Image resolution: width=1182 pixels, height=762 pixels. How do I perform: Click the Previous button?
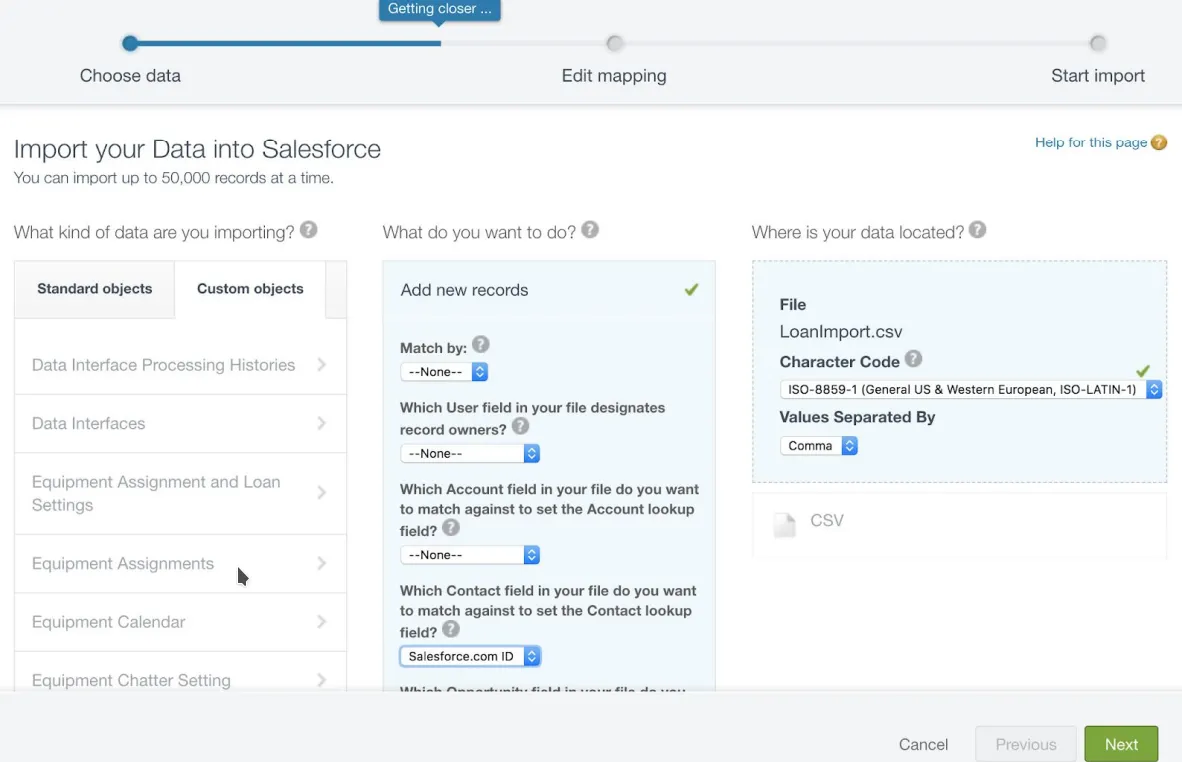(x=1026, y=744)
